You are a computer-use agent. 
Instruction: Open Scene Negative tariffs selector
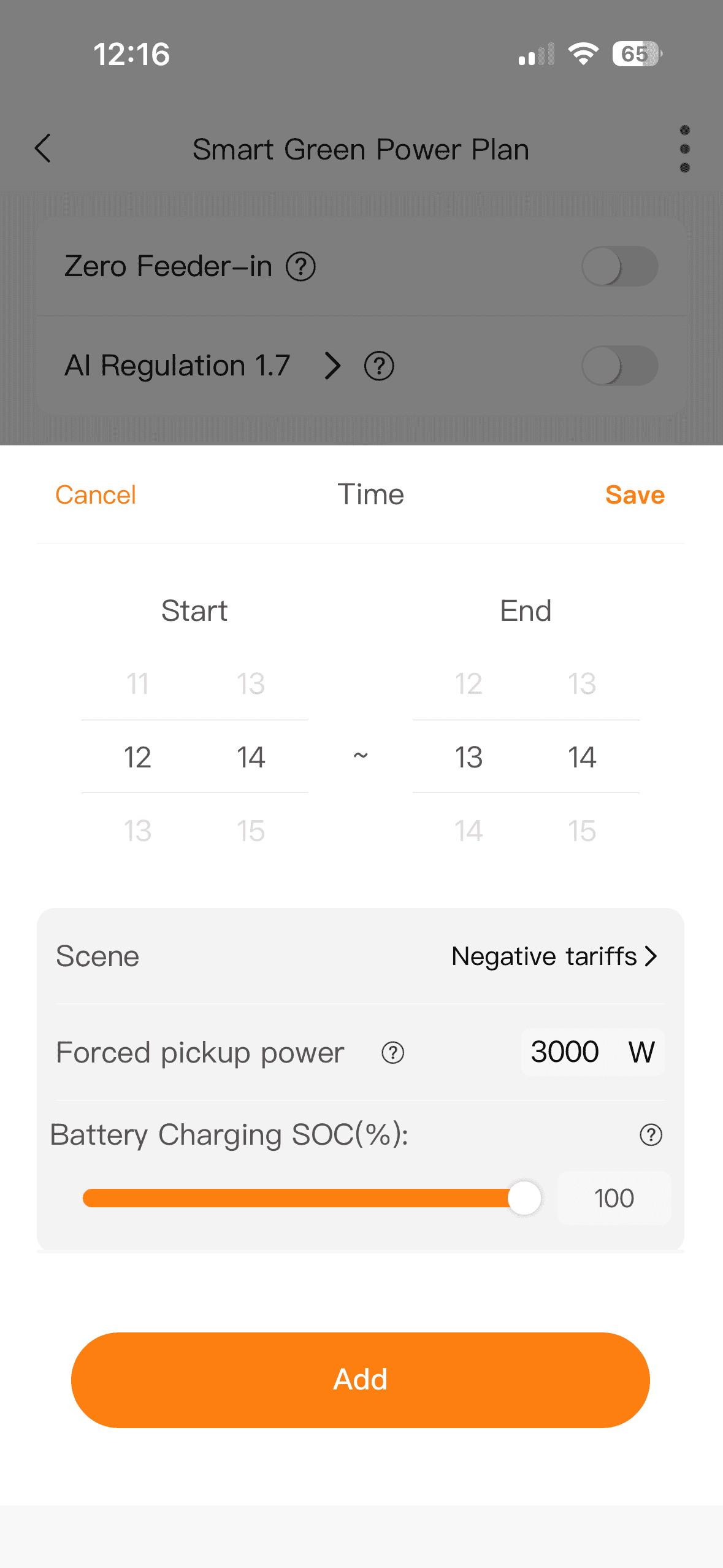(x=554, y=956)
